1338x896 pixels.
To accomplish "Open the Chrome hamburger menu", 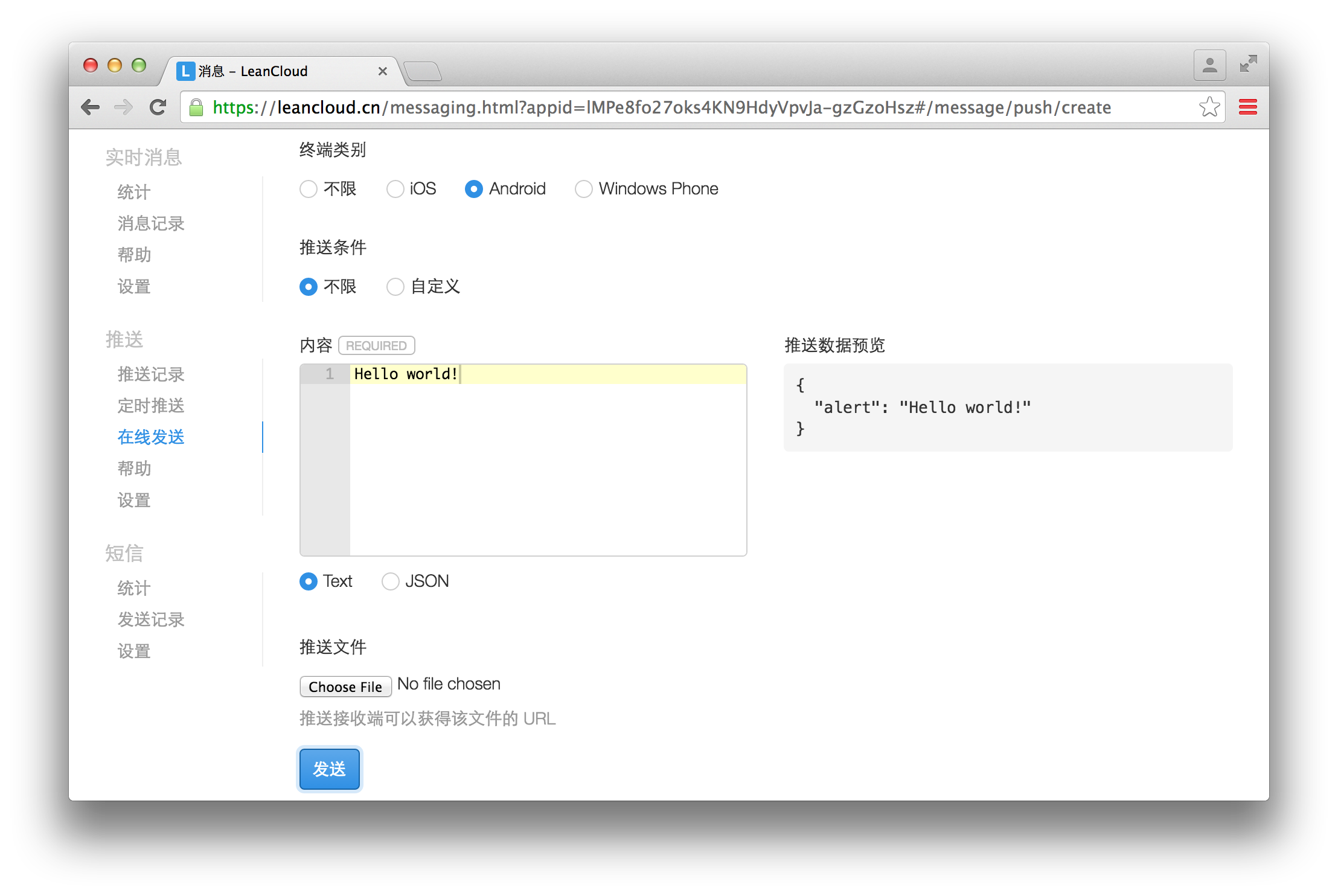I will pyautogui.click(x=1247, y=107).
